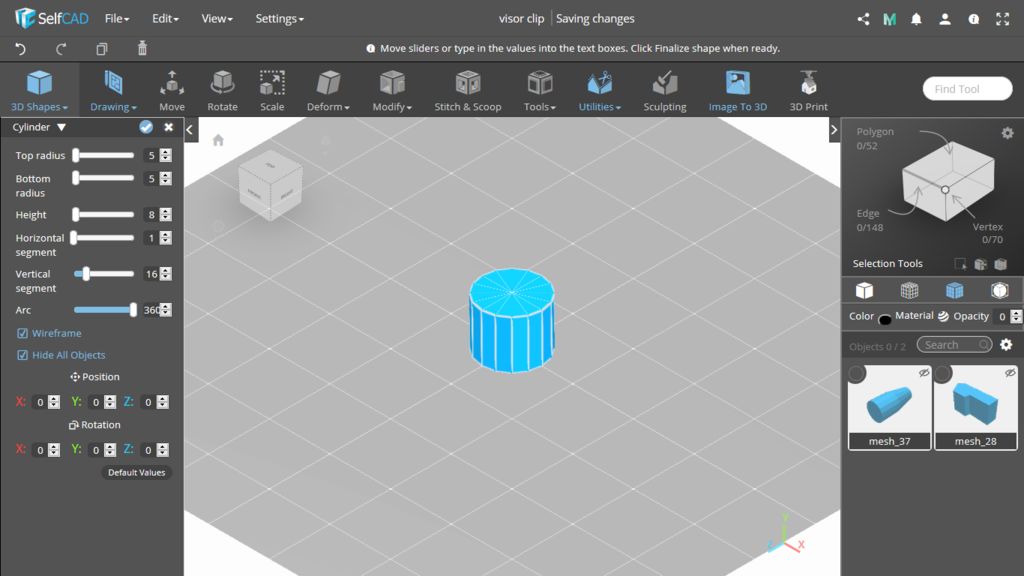This screenshot has height=576, width=1024.
Task: Click the Opacity value field
Action: 1001,316
